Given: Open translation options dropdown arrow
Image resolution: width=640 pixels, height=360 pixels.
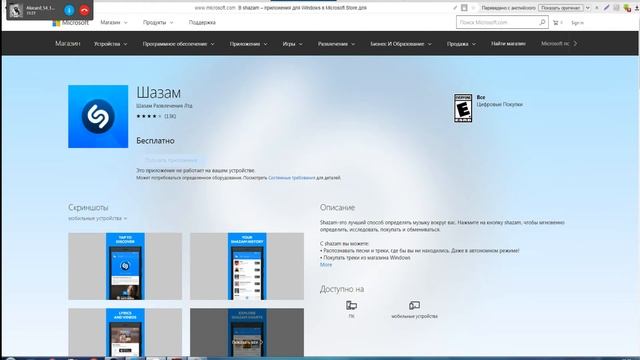Looking at the screenshot, I should [x=588, y=8].
